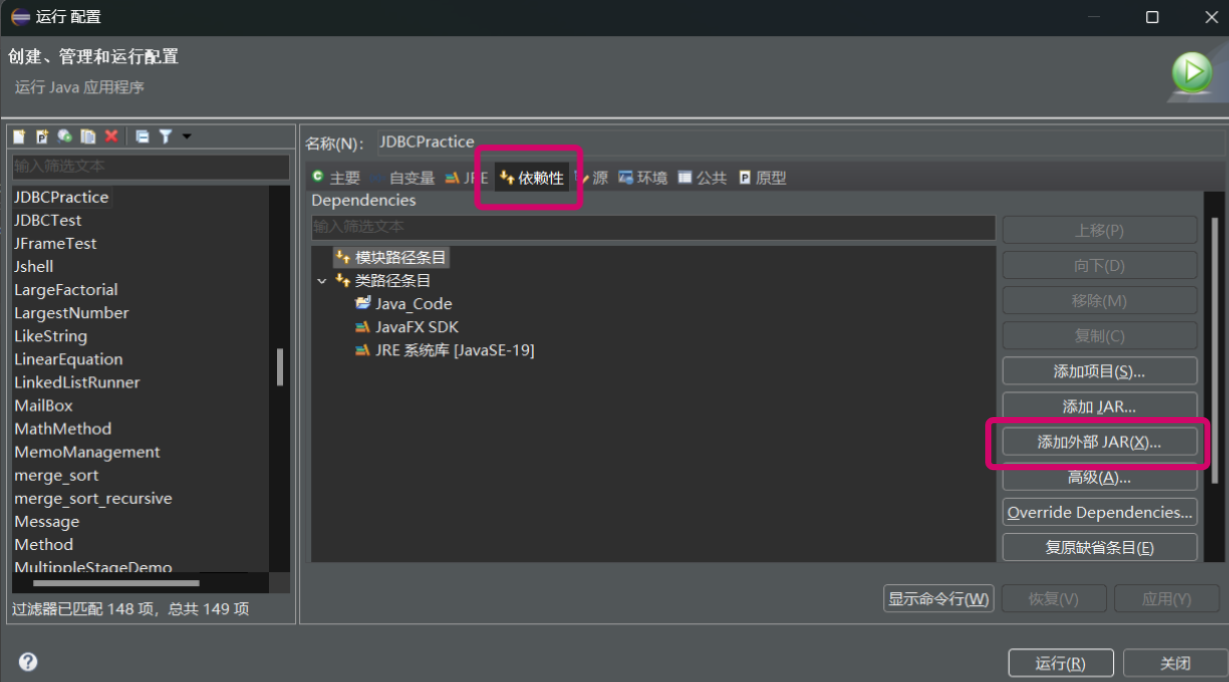The height and width of the screenshot is (682, 1229).
Task: Open help with the question mark icon
Action: [27, 661]
